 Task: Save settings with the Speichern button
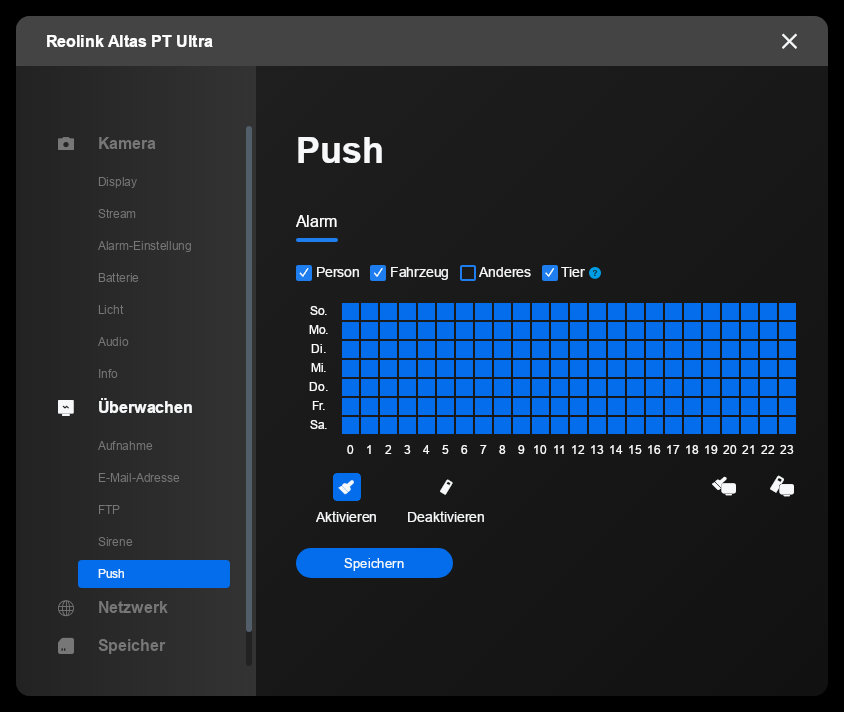tap(374, 563)
